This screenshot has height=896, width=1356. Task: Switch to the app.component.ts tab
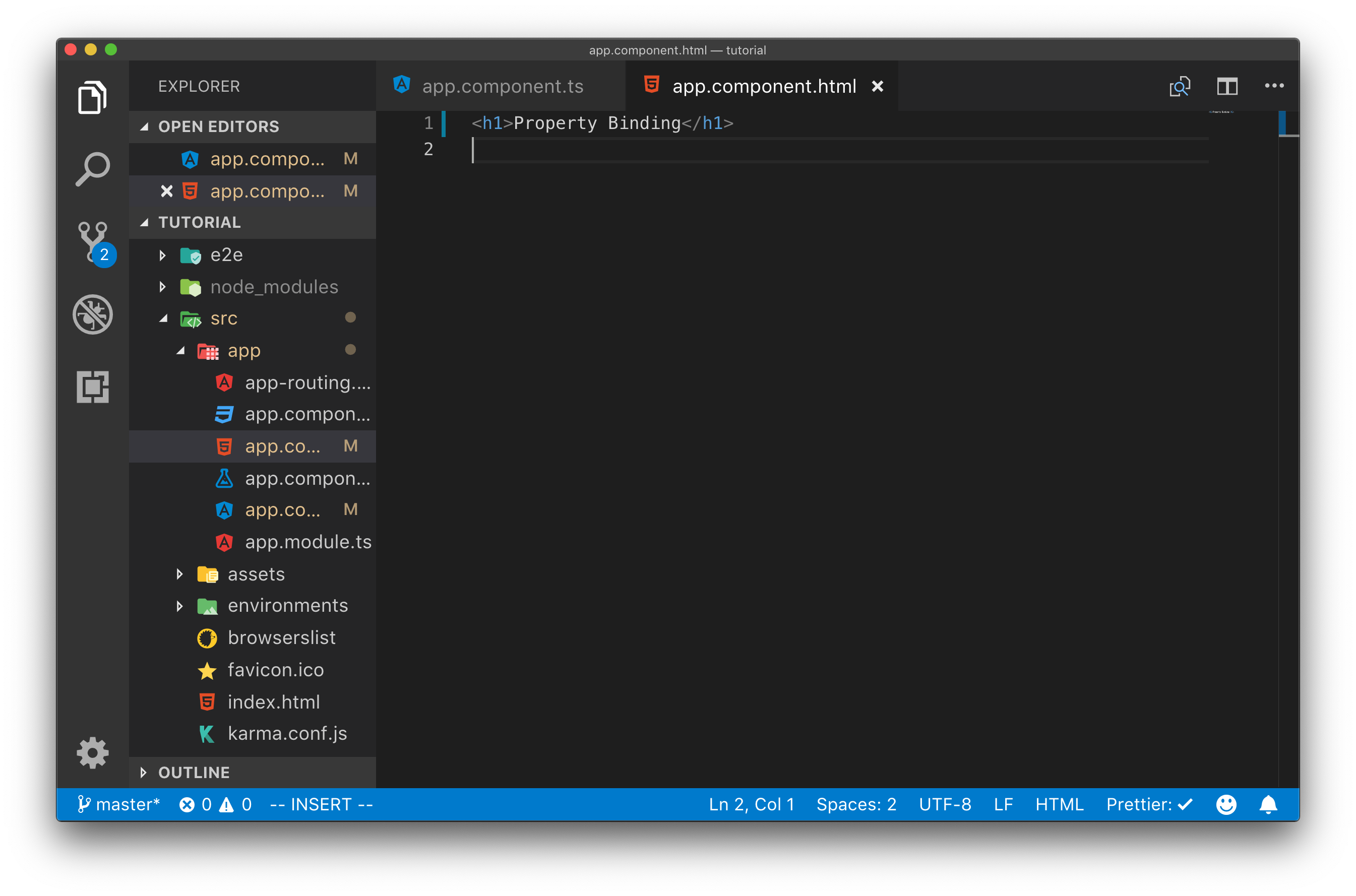point(501,86)
